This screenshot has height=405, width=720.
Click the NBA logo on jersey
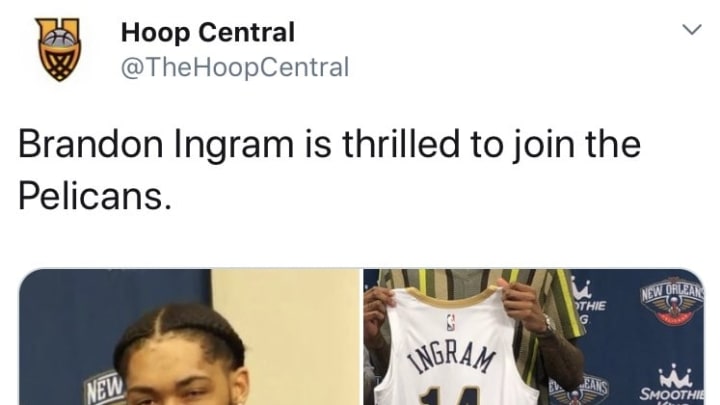pyautogui.click(x=450, y=321)
